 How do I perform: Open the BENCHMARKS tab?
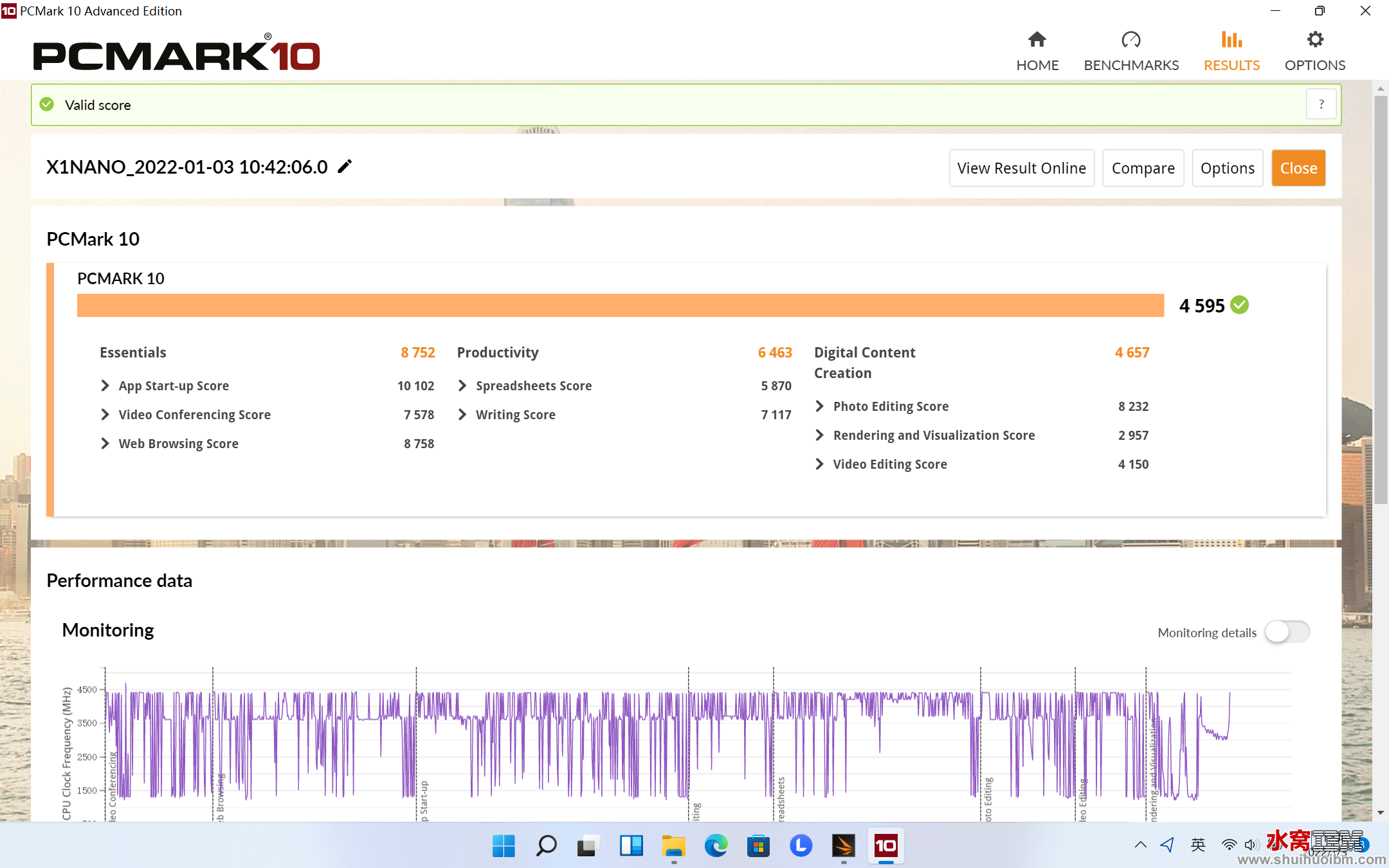(1131, 51)
